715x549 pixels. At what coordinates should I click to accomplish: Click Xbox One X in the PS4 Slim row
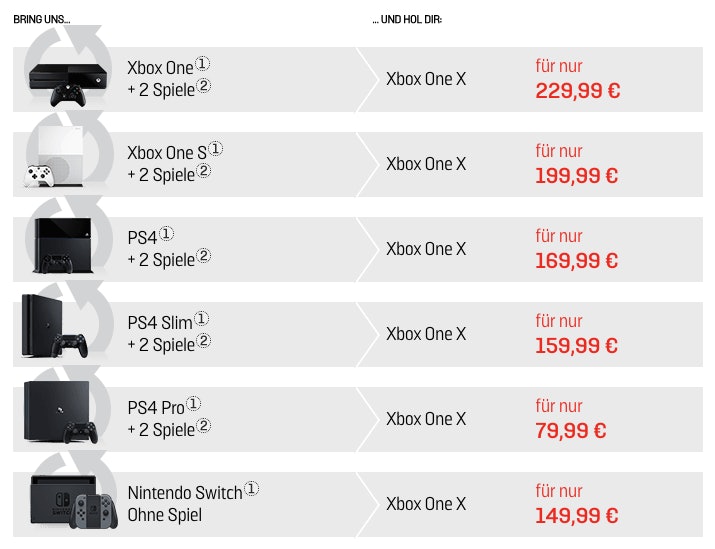(426, 334)
